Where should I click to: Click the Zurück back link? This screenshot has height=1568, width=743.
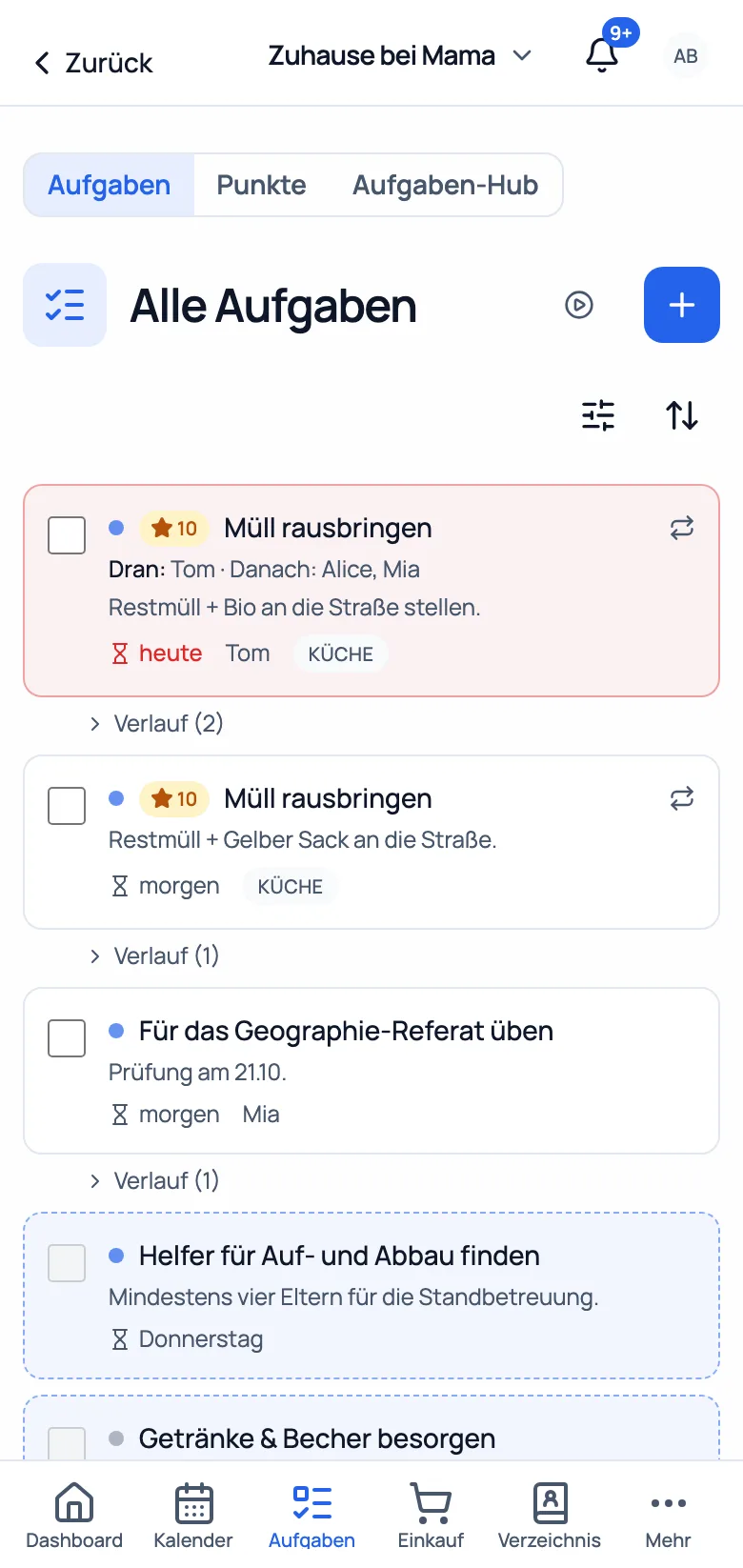(93, 63)
